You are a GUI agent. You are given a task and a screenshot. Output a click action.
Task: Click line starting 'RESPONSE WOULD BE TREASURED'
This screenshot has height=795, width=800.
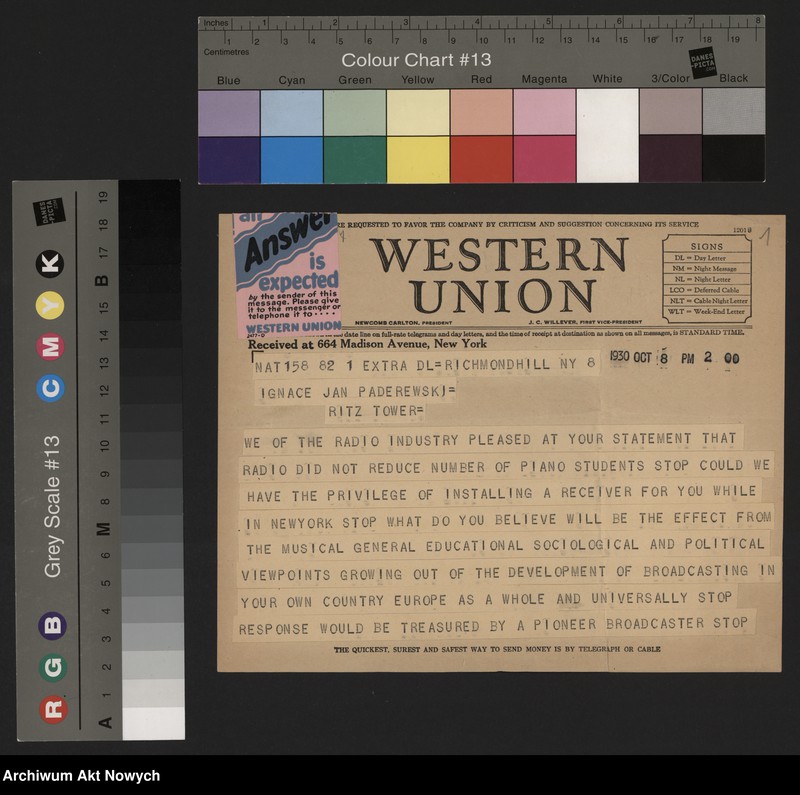pyautogui.click(x=493, y=626)
